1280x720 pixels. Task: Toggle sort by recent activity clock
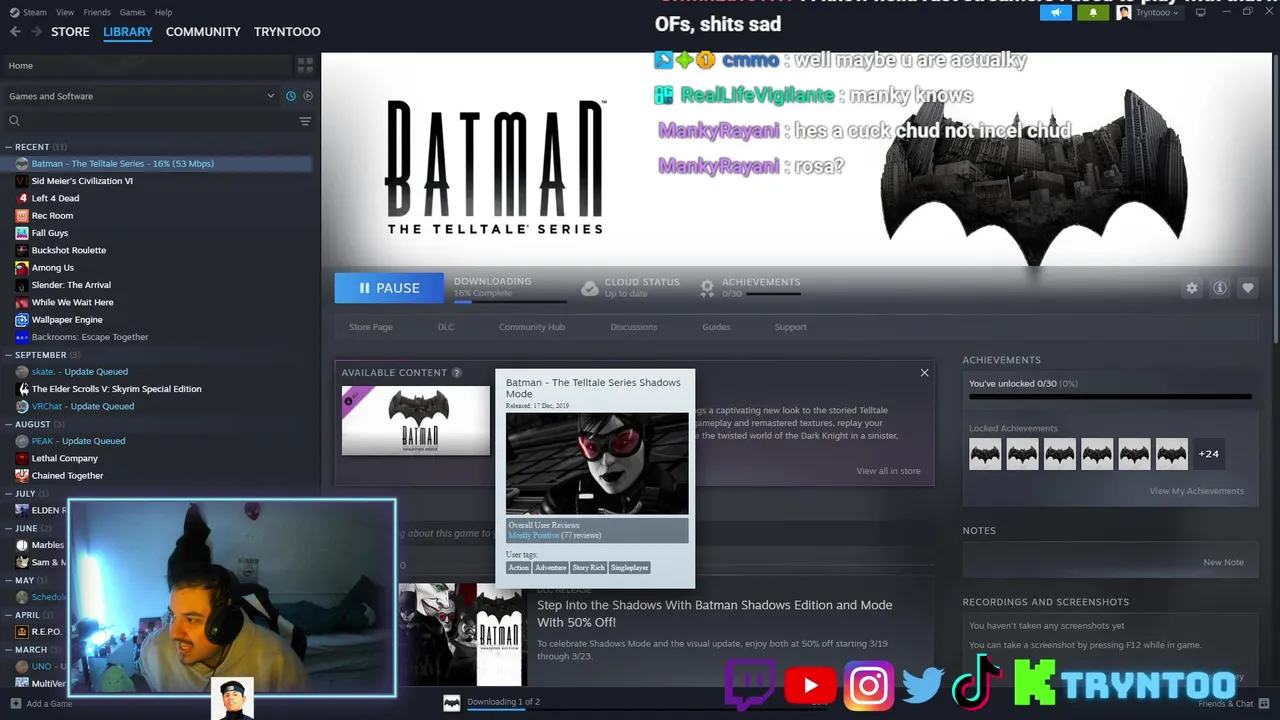[x=291, y=96]
